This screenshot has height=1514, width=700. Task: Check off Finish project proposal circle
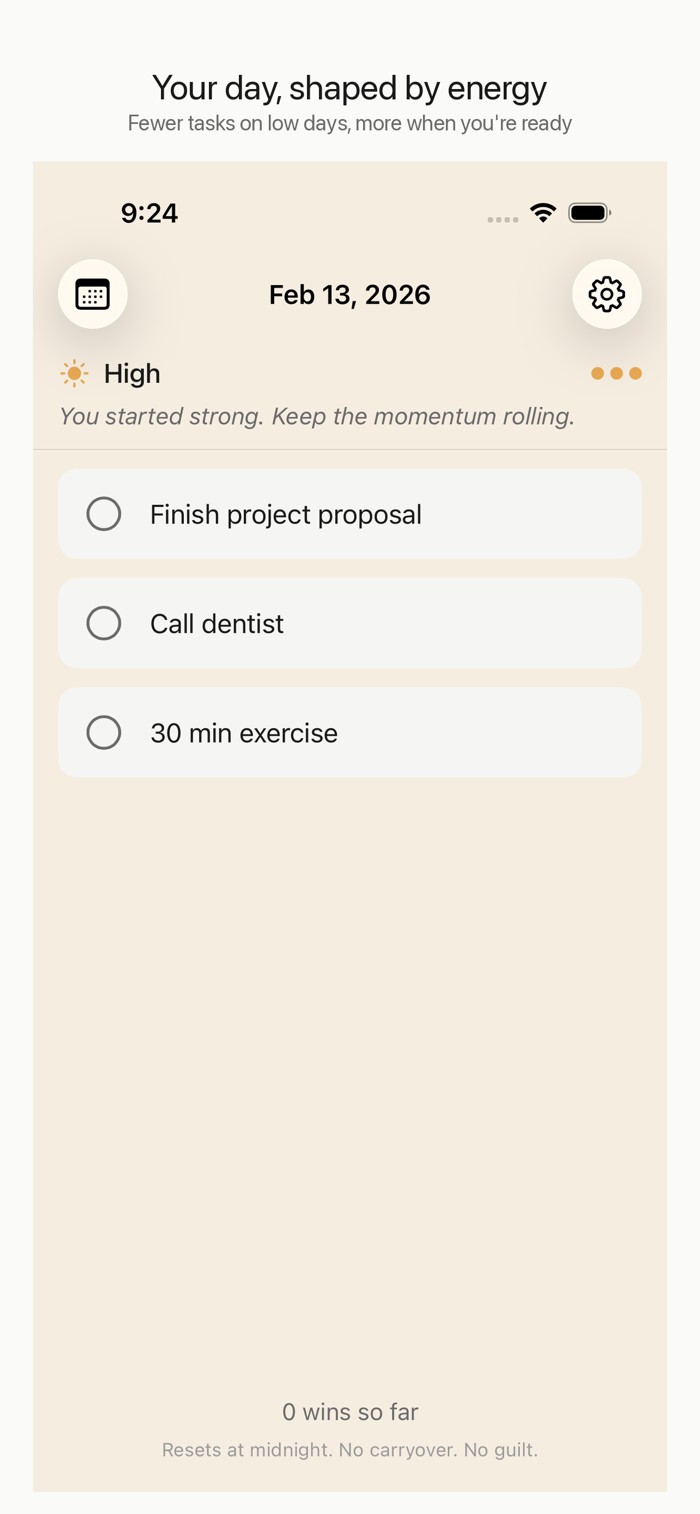(x=104, y=514)
